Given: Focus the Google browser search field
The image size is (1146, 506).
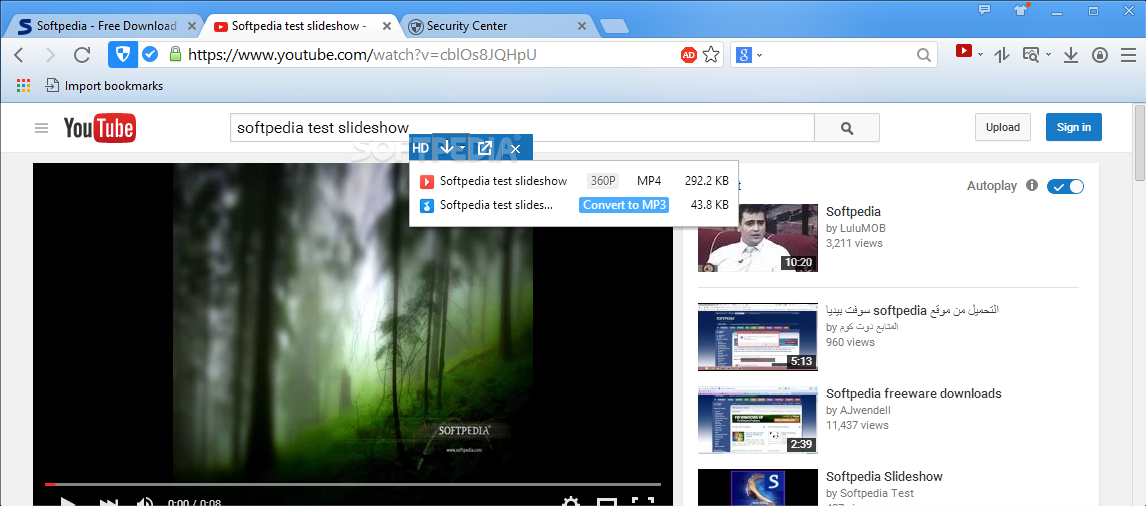Looking at the screenshot, I should coord(839,55).
